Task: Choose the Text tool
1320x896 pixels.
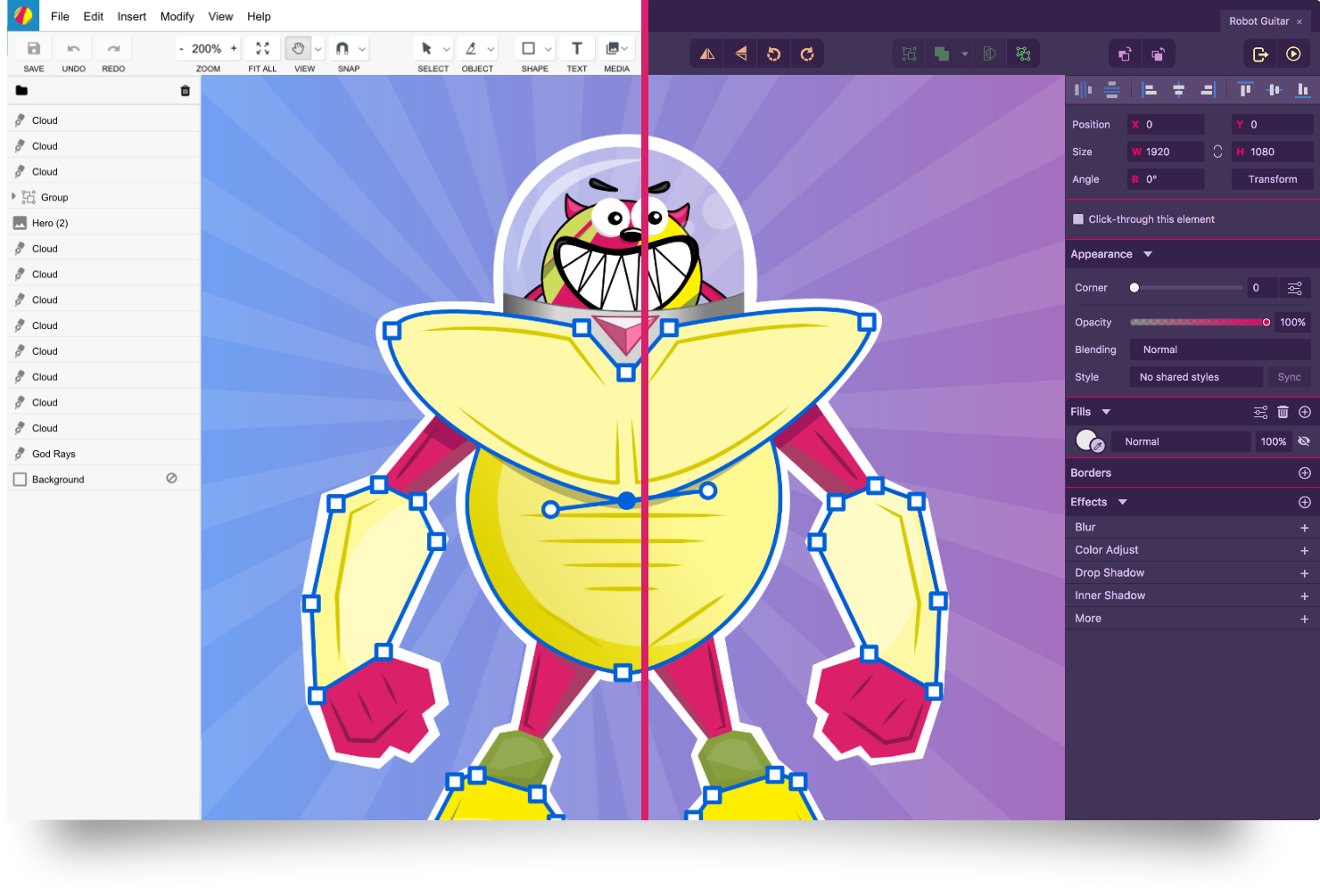Action: [x=576, y=49]
